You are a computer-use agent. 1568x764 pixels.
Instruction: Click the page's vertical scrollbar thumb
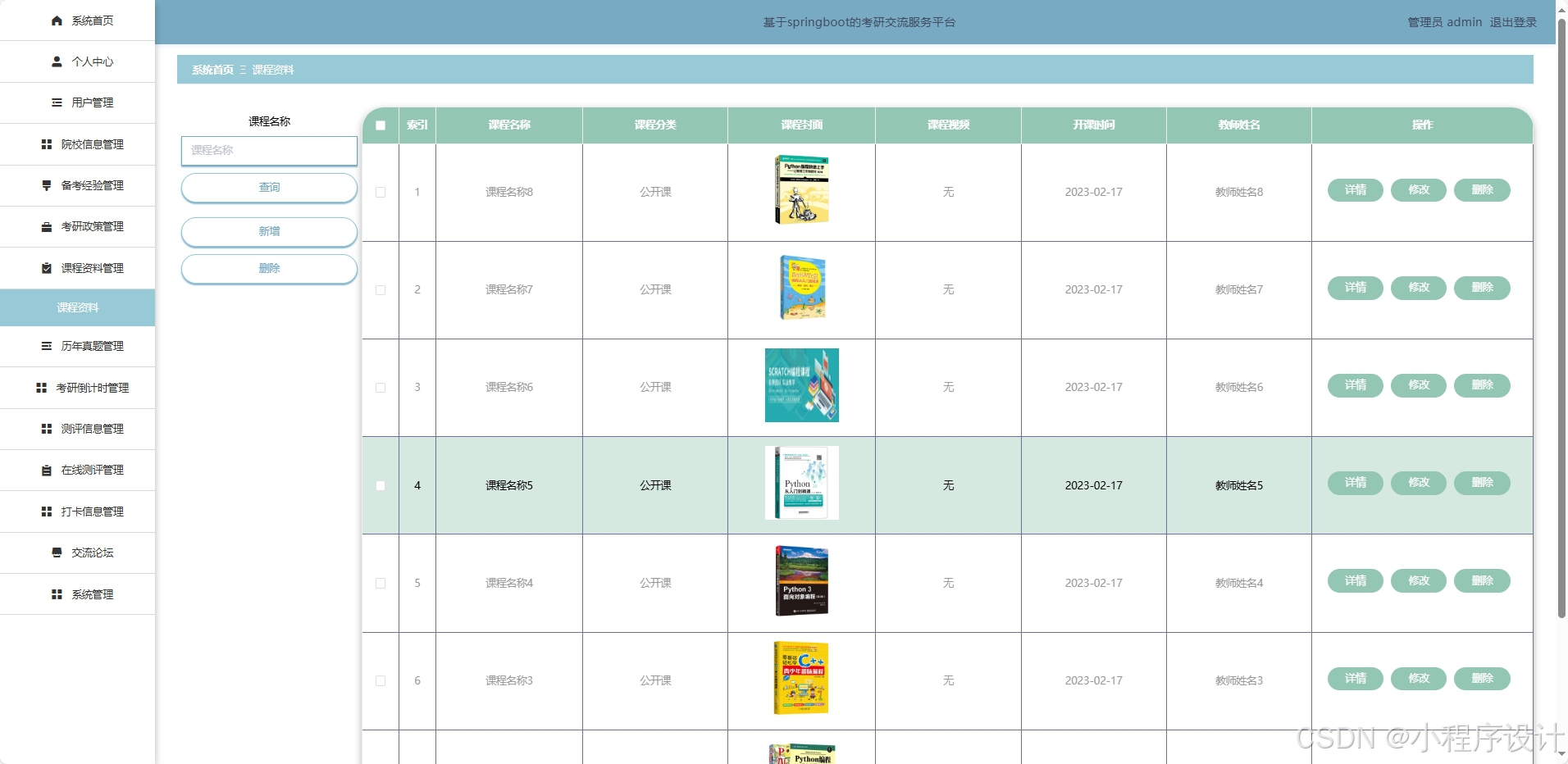pyautogui.click(x=1561, y=318)
